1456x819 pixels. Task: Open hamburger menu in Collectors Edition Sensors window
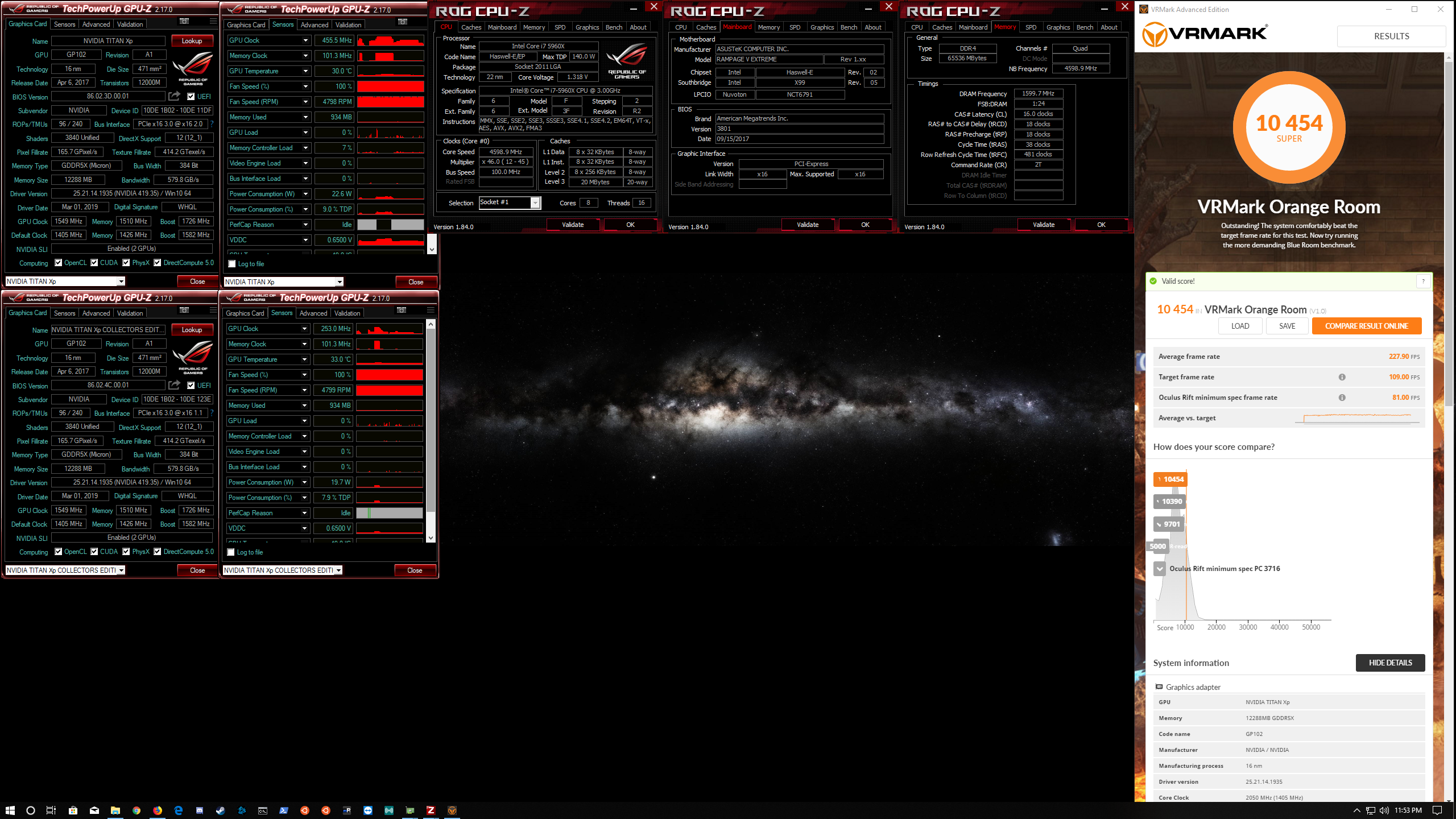pyautogui.click(x=431, y=311)
